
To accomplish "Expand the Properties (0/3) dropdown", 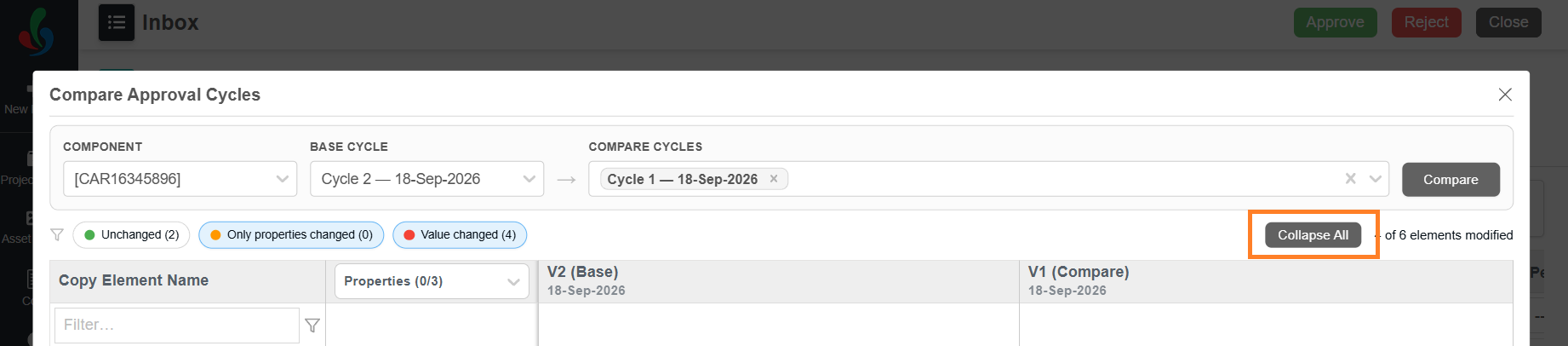I will 432,281.
